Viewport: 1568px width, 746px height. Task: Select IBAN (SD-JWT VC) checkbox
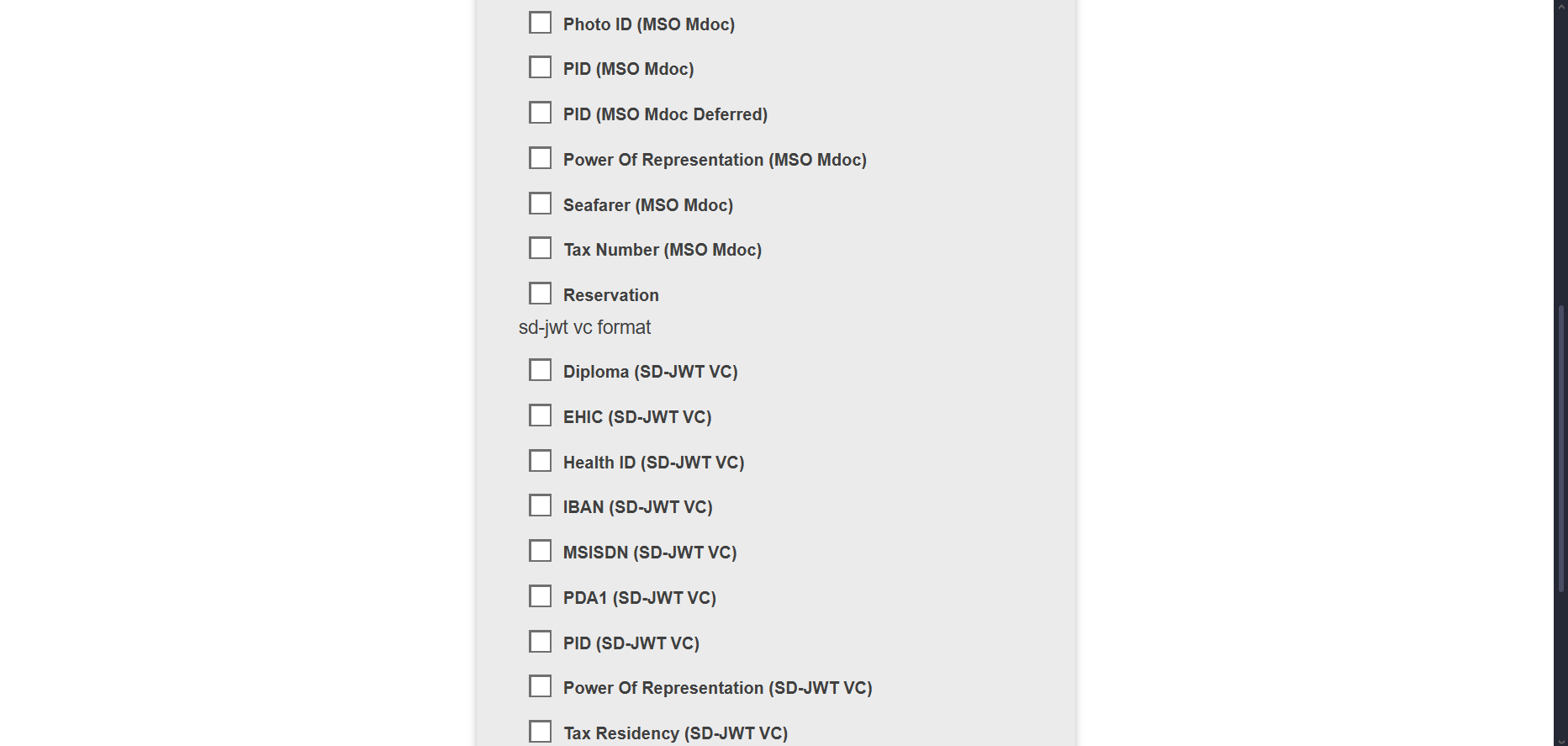[x=540, y=505]
